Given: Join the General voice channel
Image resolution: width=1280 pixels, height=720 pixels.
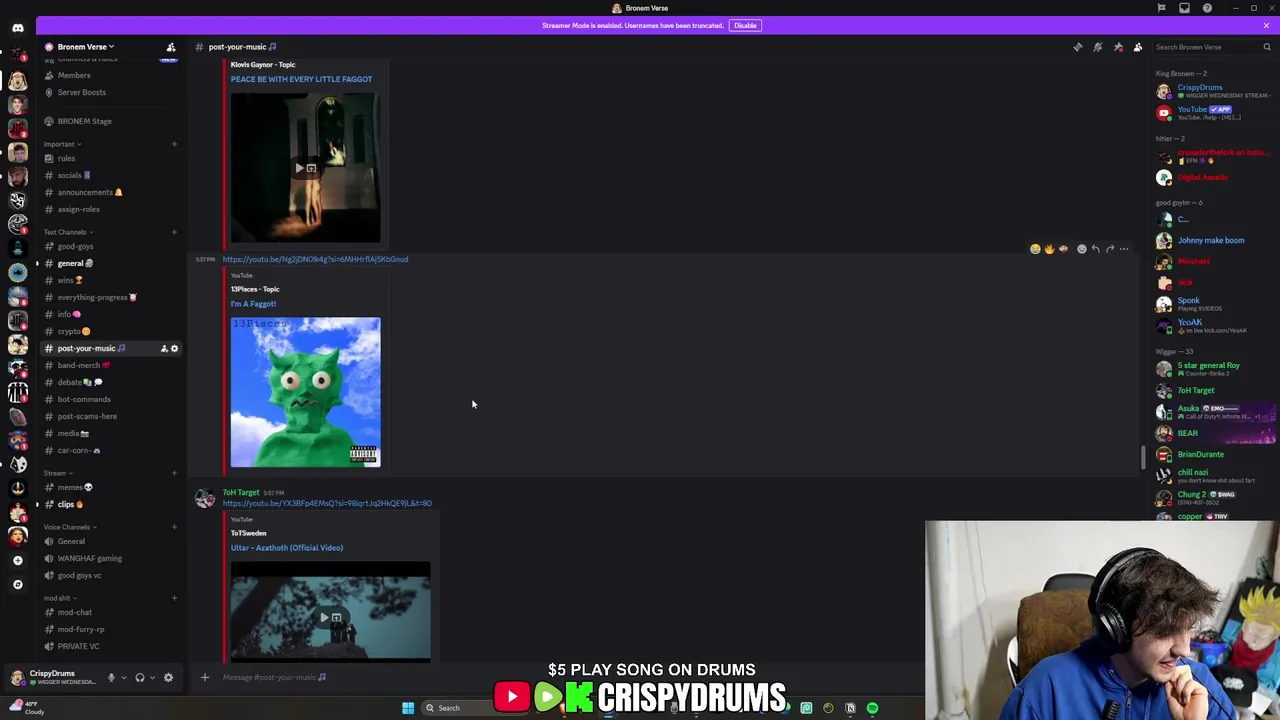Looking at the screenshot, I should click(x=110, y=541).
